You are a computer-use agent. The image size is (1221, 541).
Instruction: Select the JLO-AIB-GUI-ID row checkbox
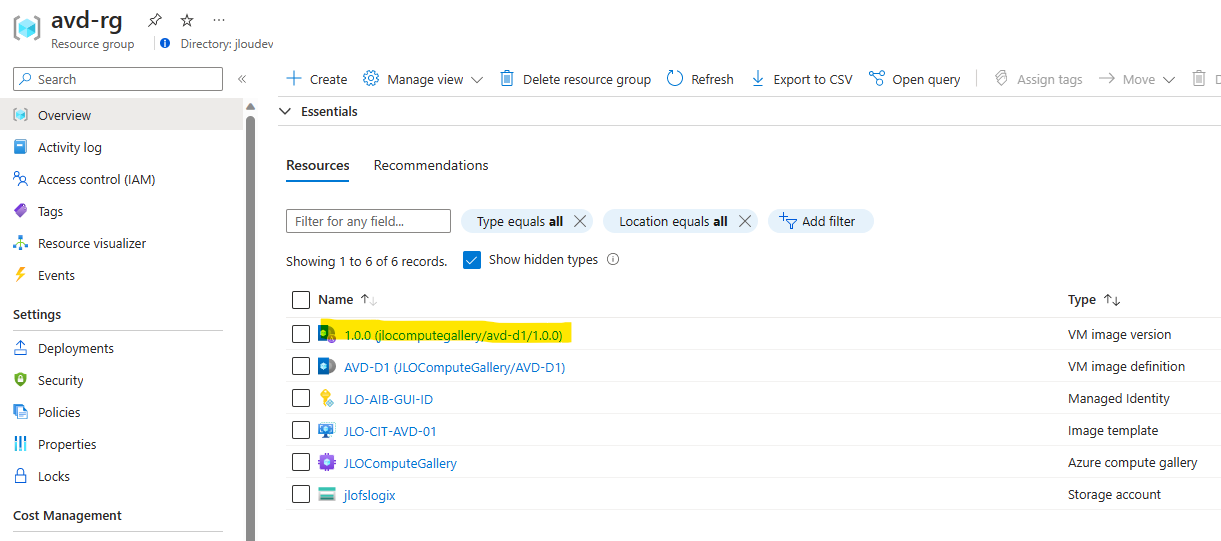click(301, 398)
